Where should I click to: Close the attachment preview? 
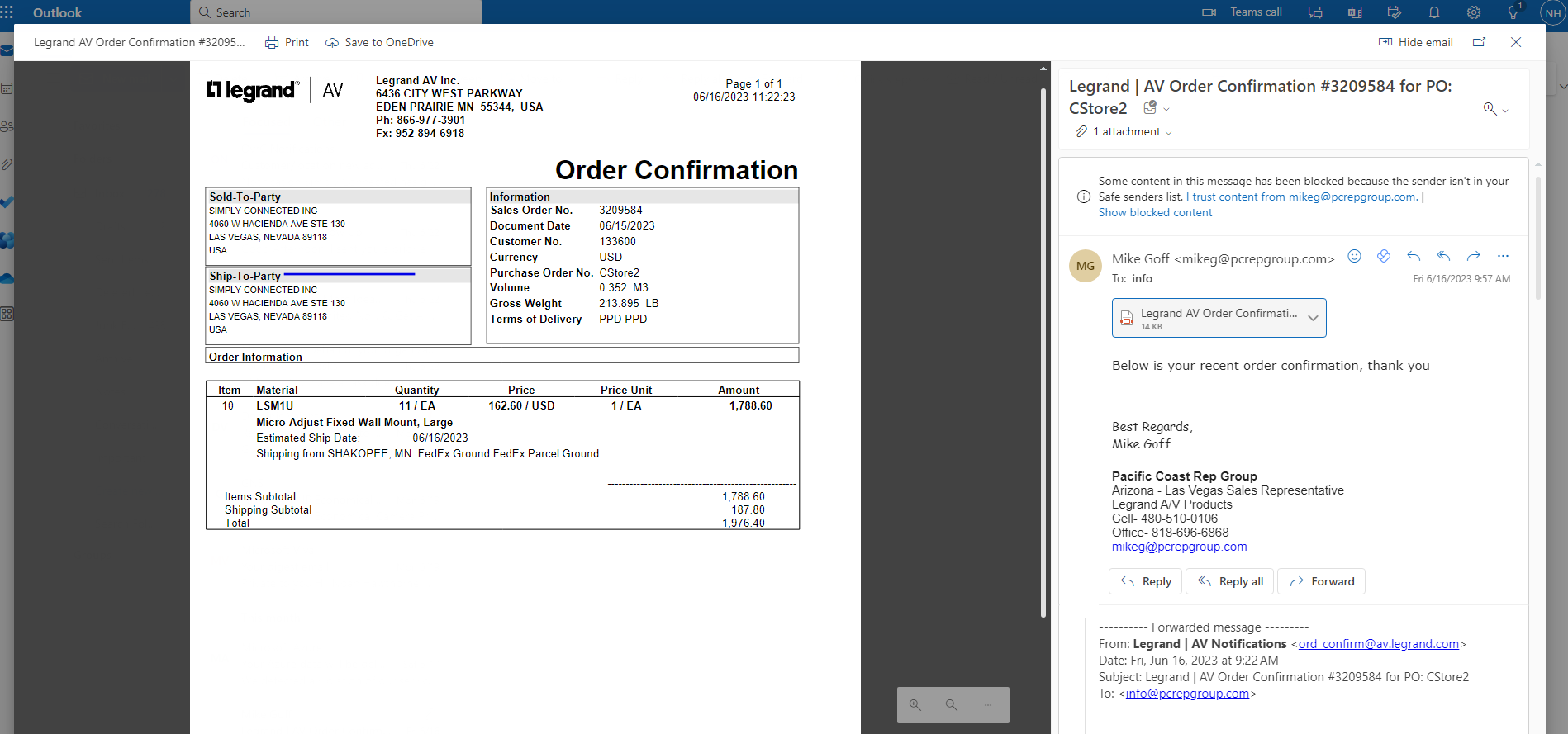1516,42
